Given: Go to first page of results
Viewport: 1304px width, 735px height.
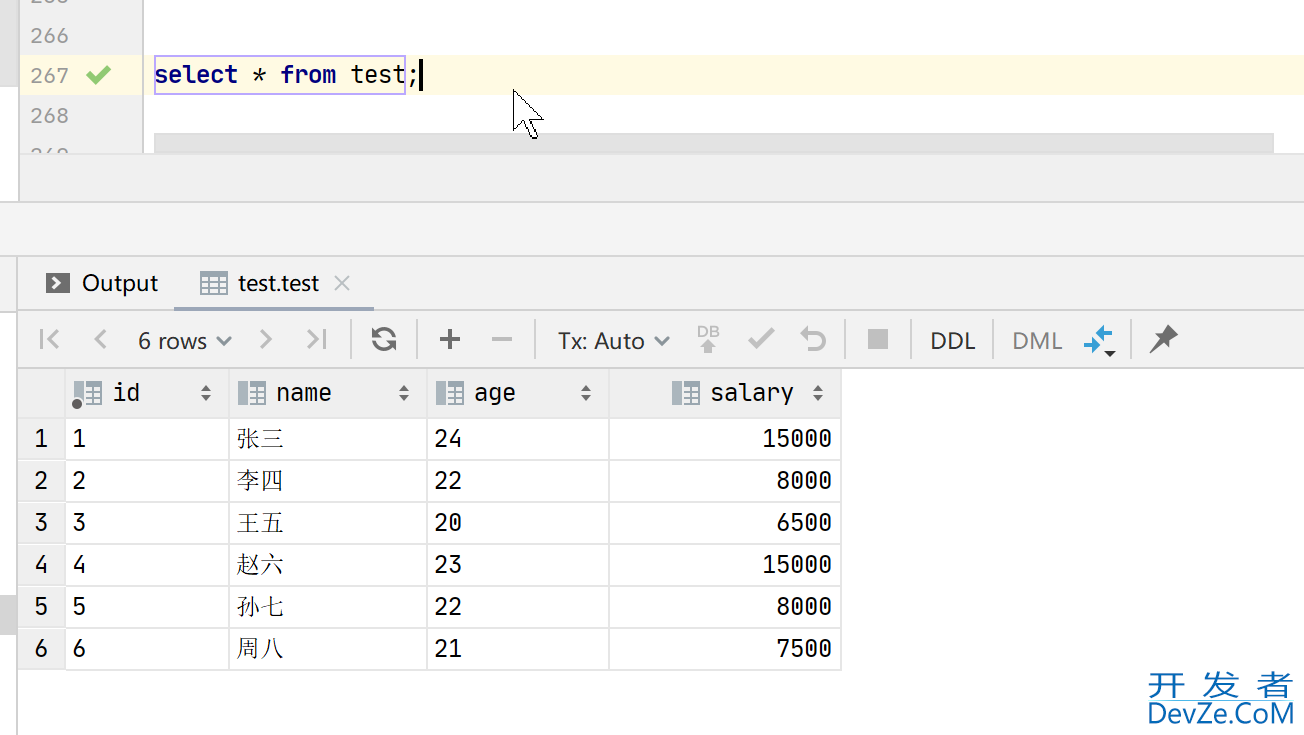Looking at the screenshot, I should click(49, 340).
